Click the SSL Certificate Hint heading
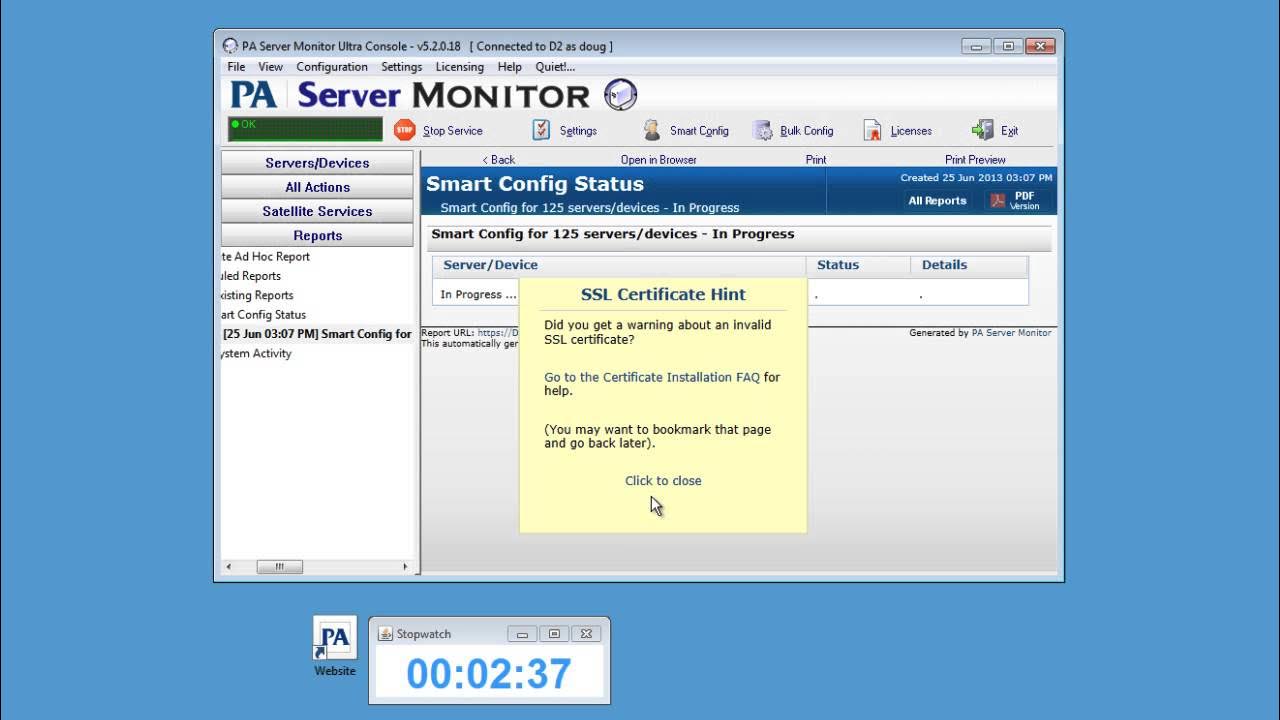 (x=663, y=294)
